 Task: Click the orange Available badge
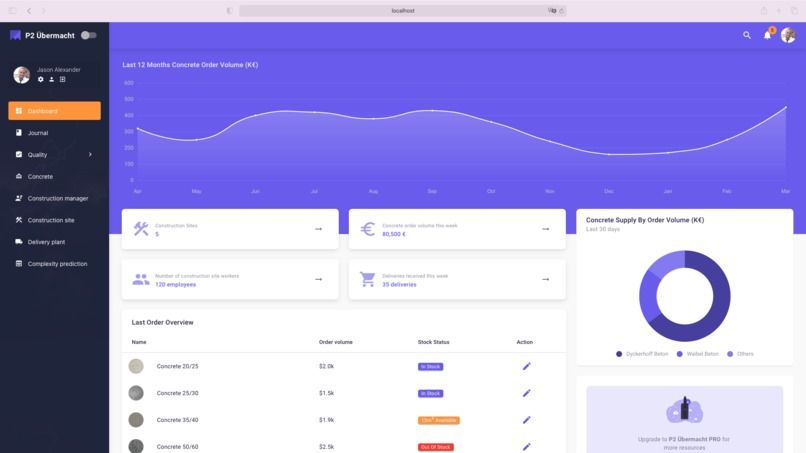click(x=438, y=420)
